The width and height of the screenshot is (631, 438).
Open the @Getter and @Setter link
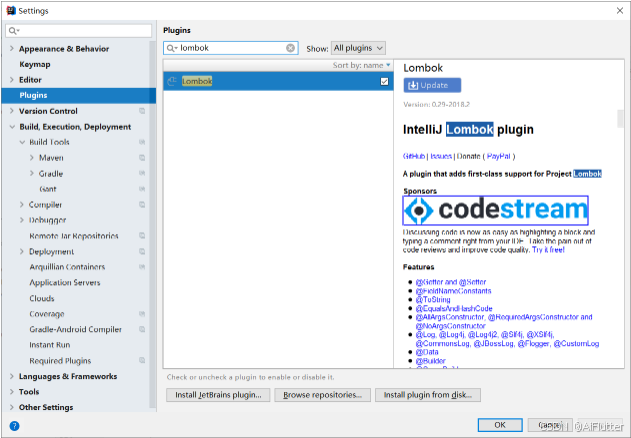[451, 282]
